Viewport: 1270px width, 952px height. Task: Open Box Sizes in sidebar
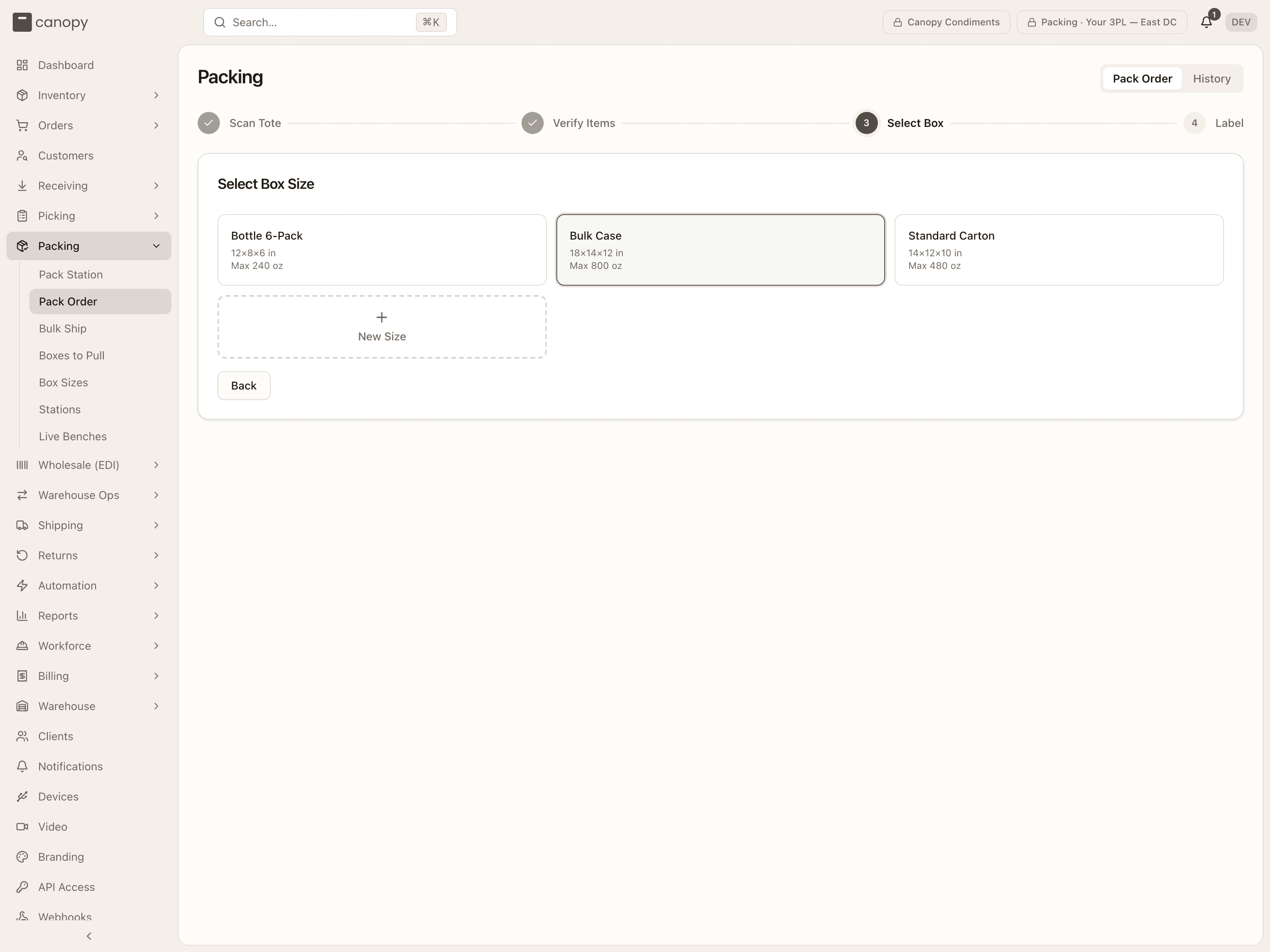(100, 382)
